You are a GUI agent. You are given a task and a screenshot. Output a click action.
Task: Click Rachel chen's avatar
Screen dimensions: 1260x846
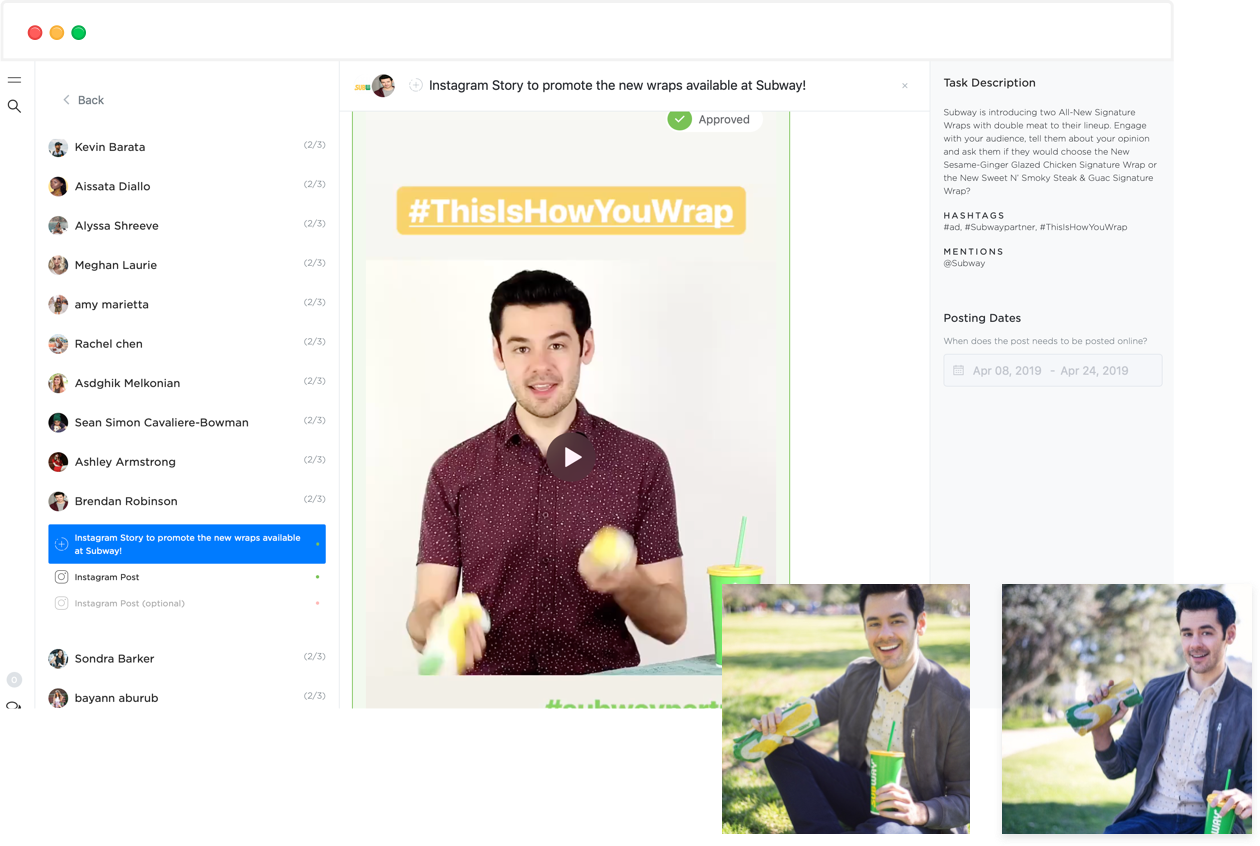pos(58,344)
